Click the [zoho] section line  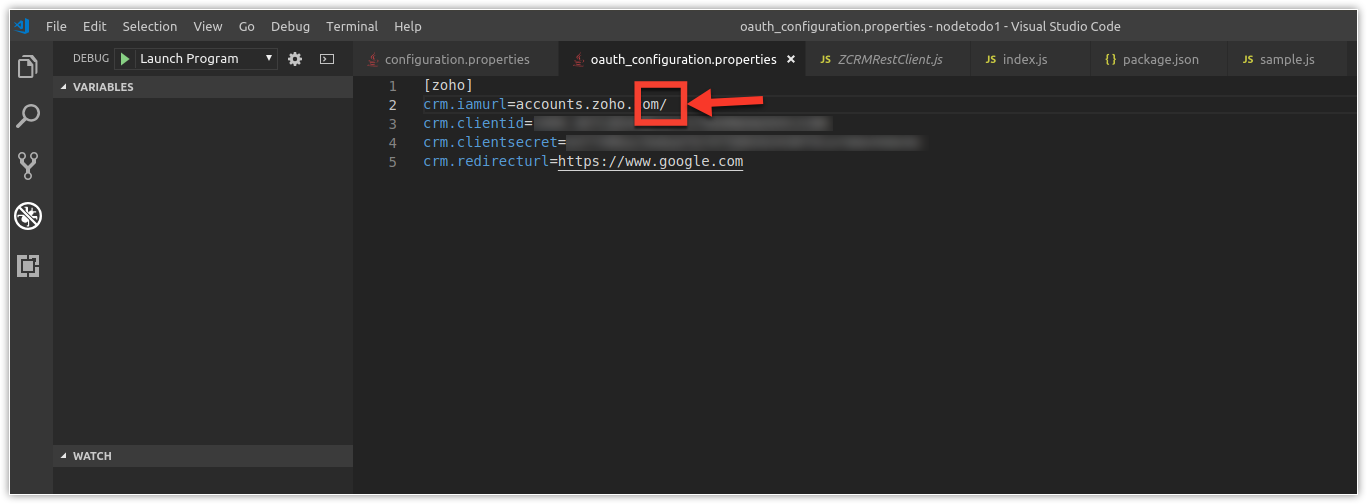pyautogui.click(x=448, y=86)
